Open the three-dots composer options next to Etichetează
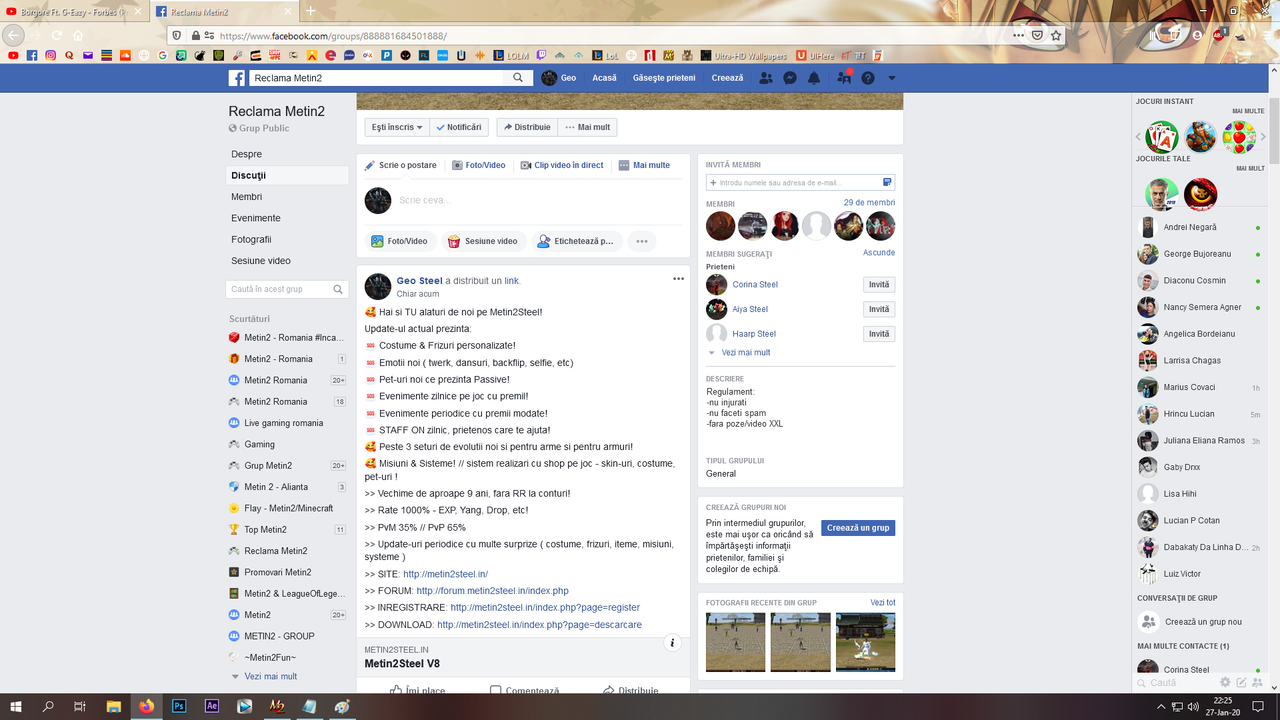Viewport: 1280px width, 720px height. [x=642, y=241]
